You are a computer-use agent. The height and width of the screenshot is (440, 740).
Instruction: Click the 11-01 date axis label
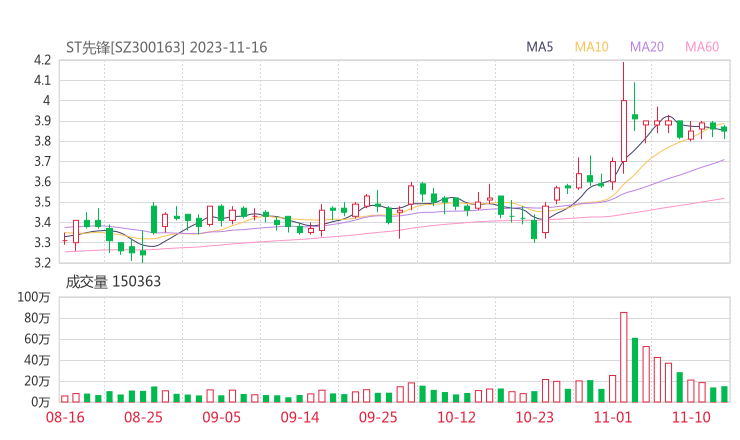click(x=613, y=417)
